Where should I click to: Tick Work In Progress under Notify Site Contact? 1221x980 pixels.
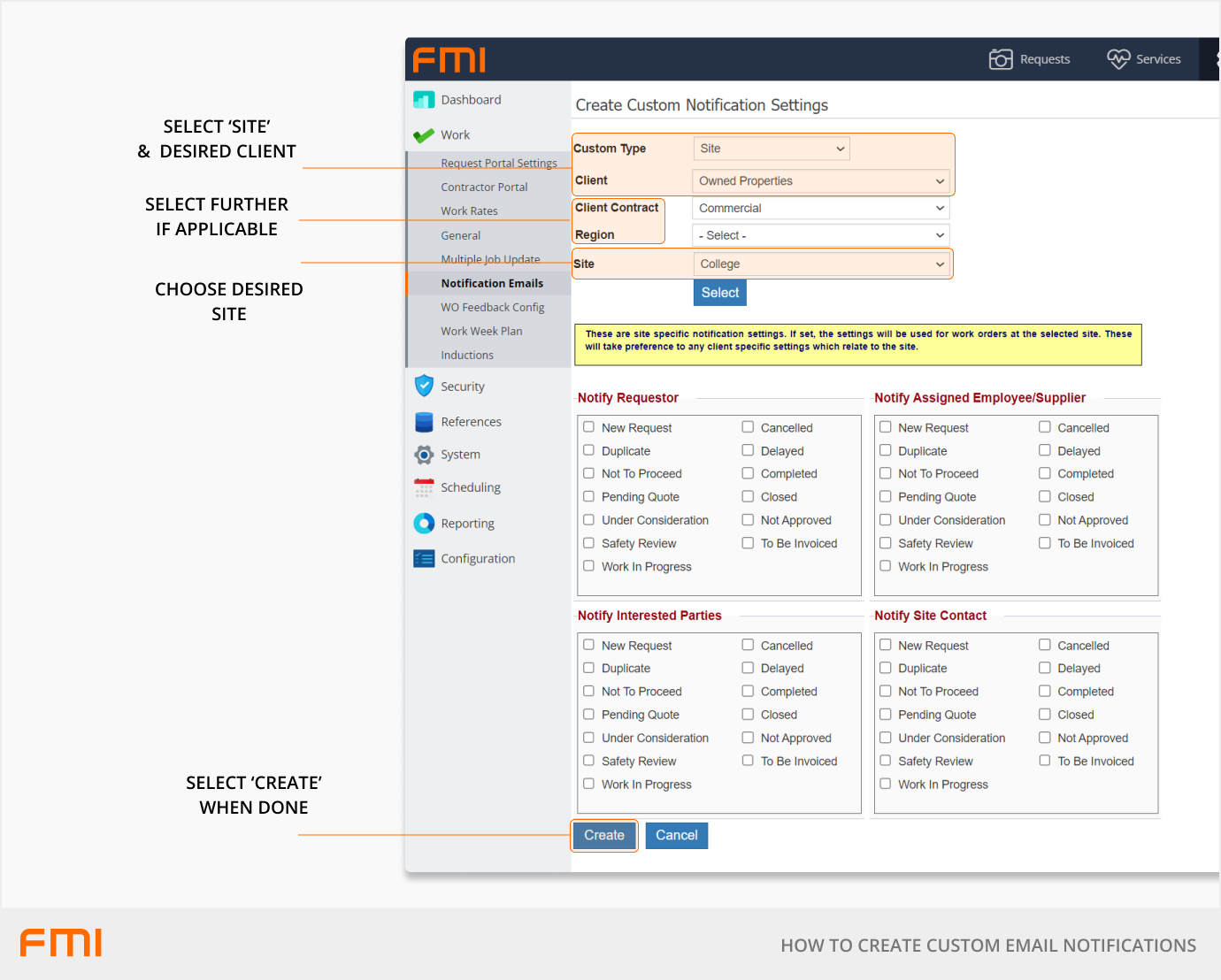886,784
